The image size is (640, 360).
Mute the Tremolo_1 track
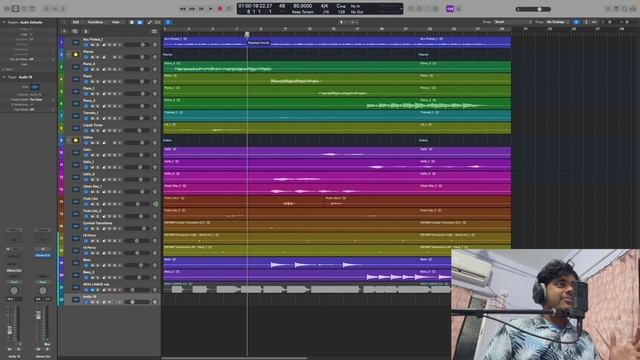click(x=93, y=118)
